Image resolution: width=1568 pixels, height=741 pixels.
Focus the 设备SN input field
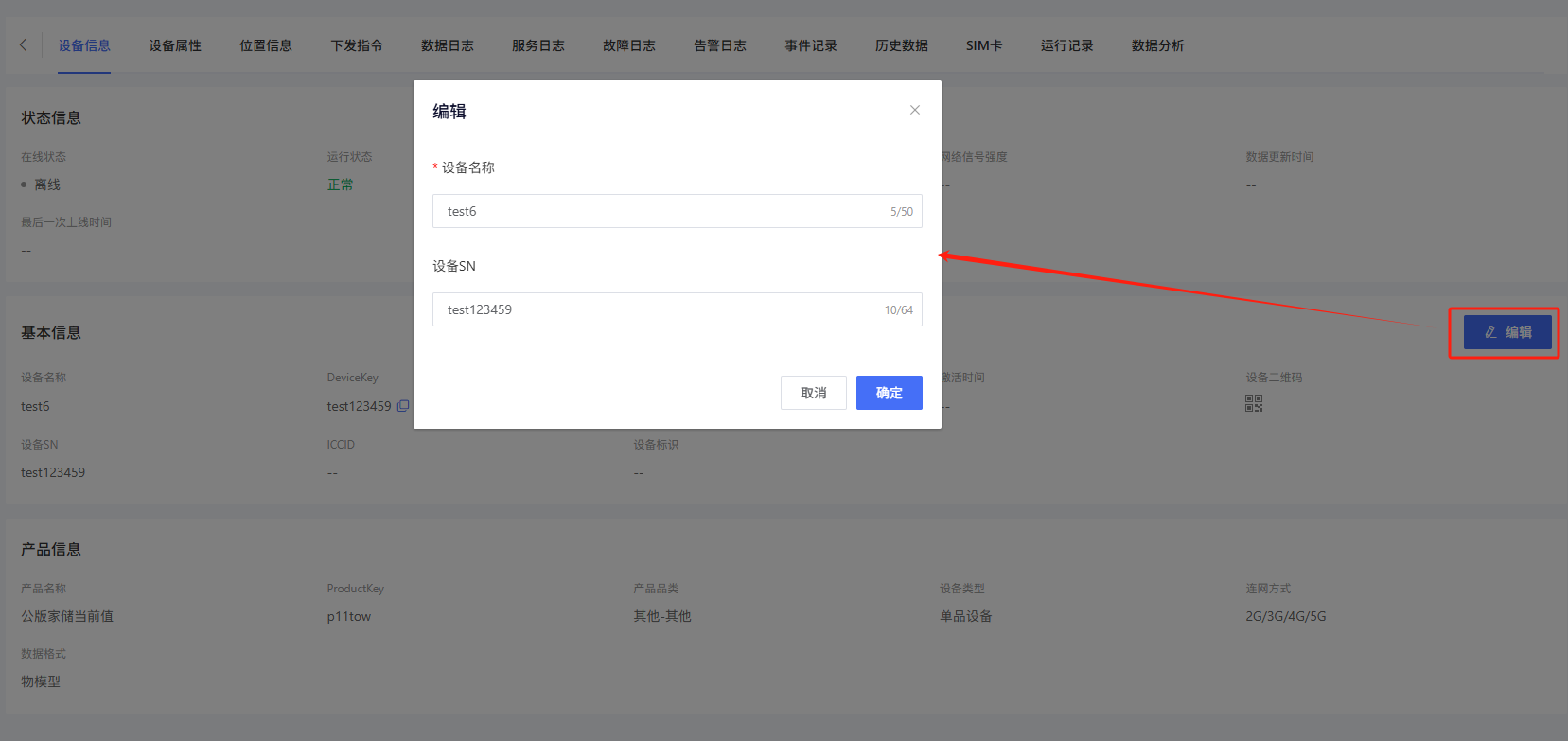[662, 309]
